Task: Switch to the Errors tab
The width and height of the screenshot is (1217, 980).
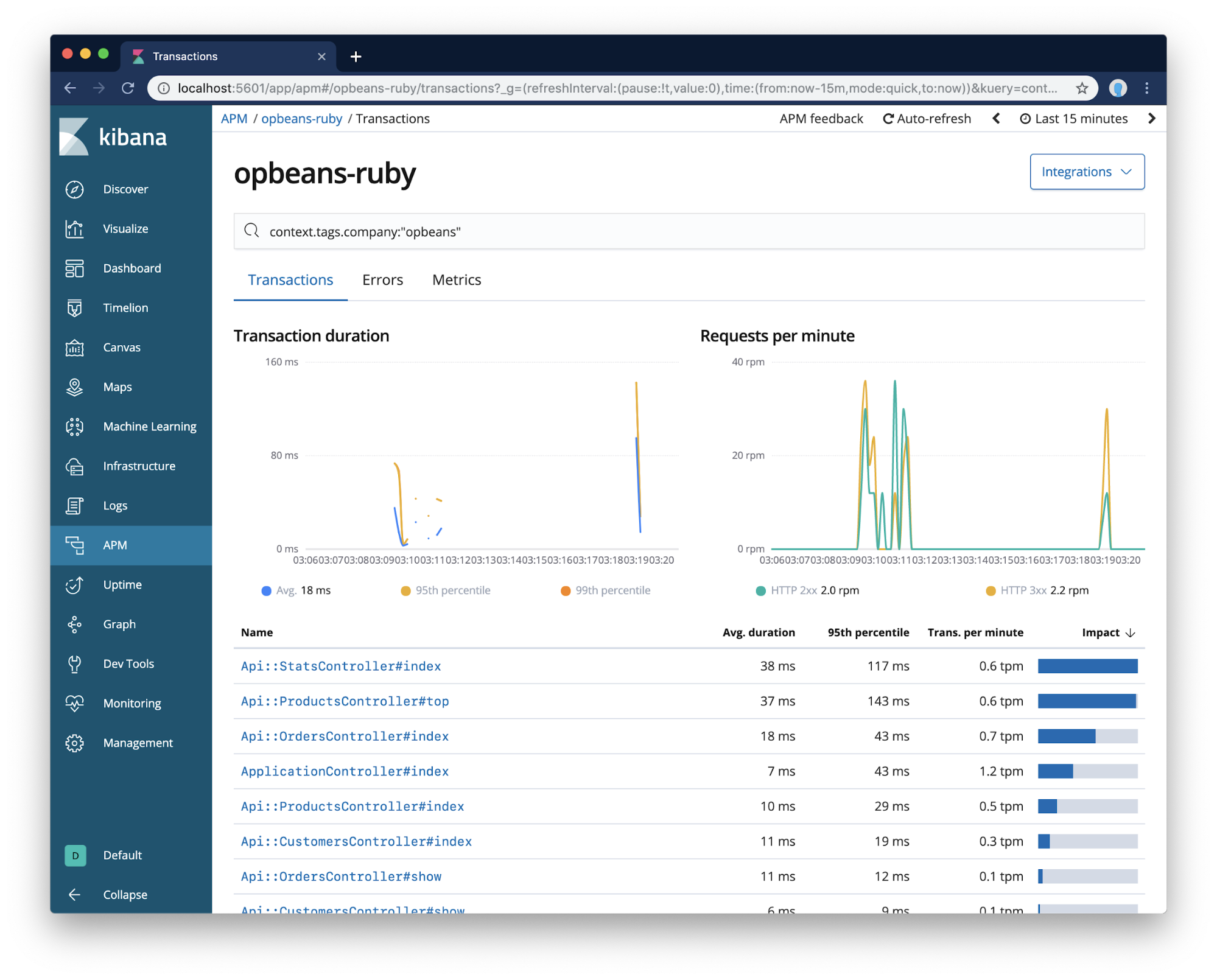Action: (383, 280)
